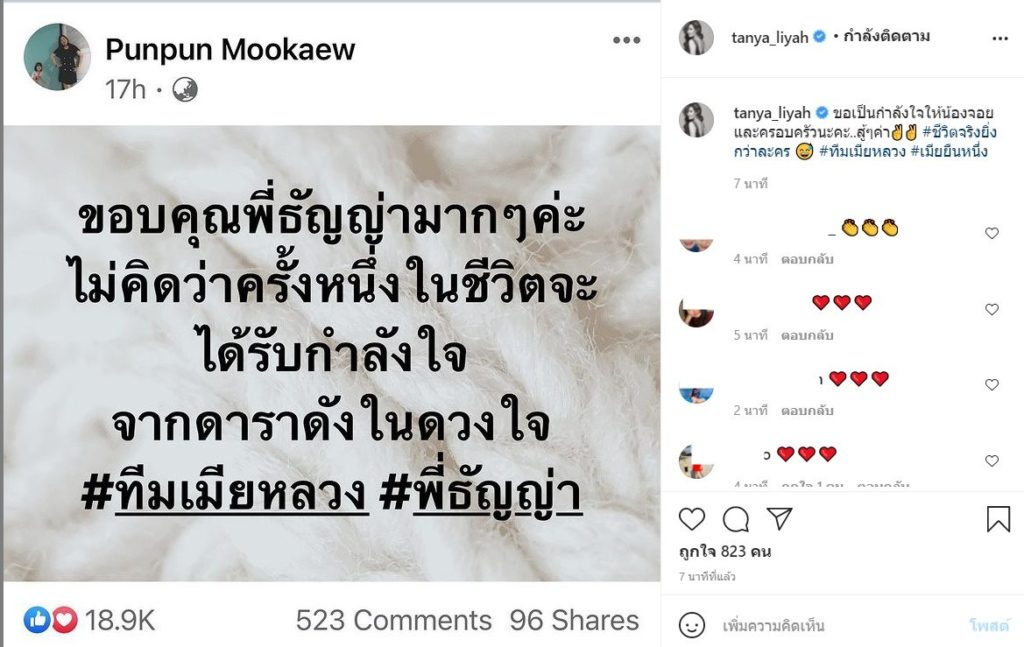Save post with the bookmark icon
Image resolution: width=1024 pixels, height=647 pixels.
pyautogui.click(x=998, y=519)
